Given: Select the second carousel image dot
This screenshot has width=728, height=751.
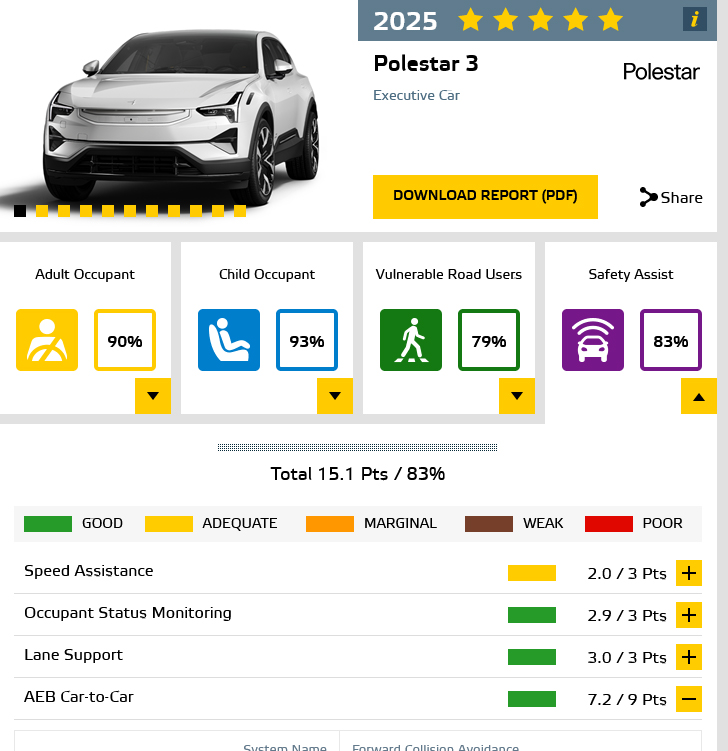Looking at the screenshot, I should pyautogui.click(x=42, y=211).
